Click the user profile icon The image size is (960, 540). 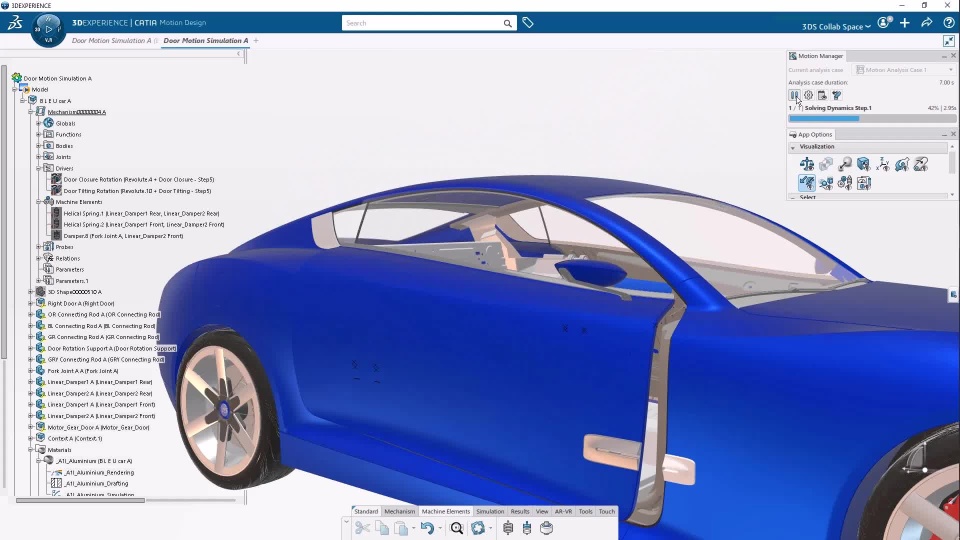[x=883, y=23]
